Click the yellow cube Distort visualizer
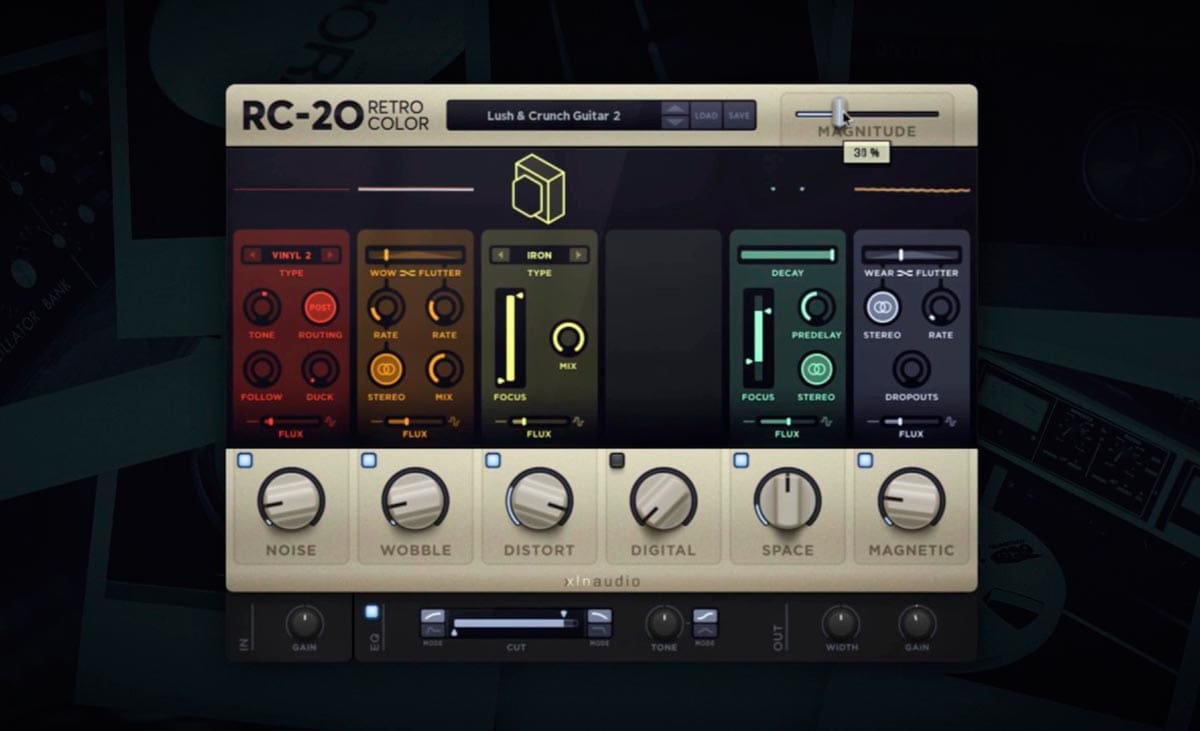This screenshot has width=1200, height=731. pos(539,187)
